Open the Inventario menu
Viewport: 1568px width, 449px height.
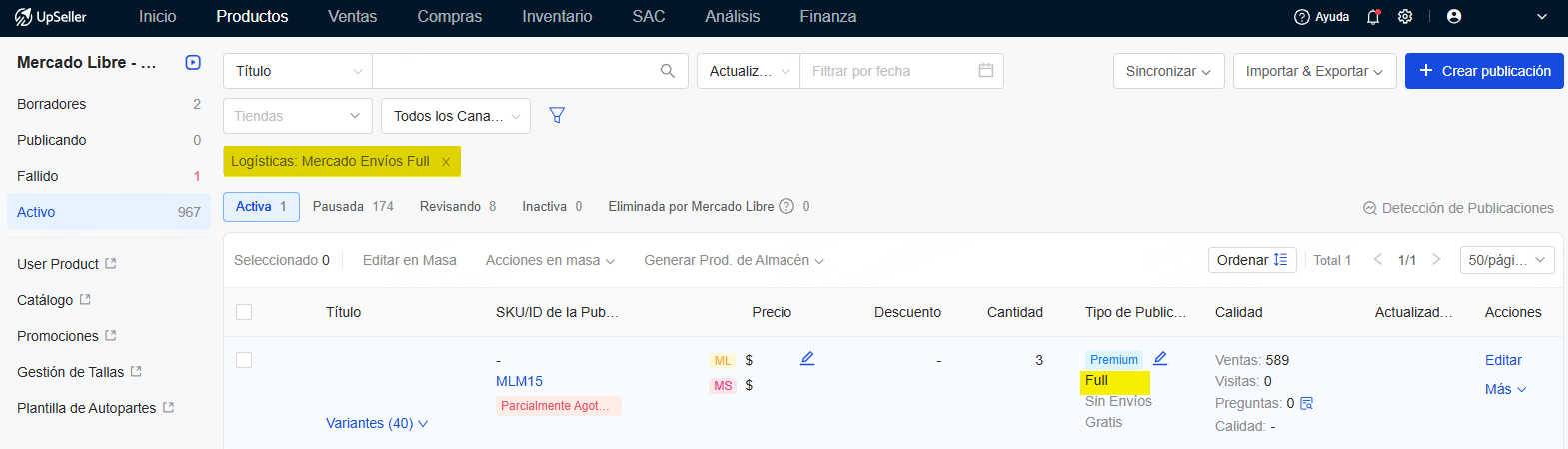pos(557,17)
